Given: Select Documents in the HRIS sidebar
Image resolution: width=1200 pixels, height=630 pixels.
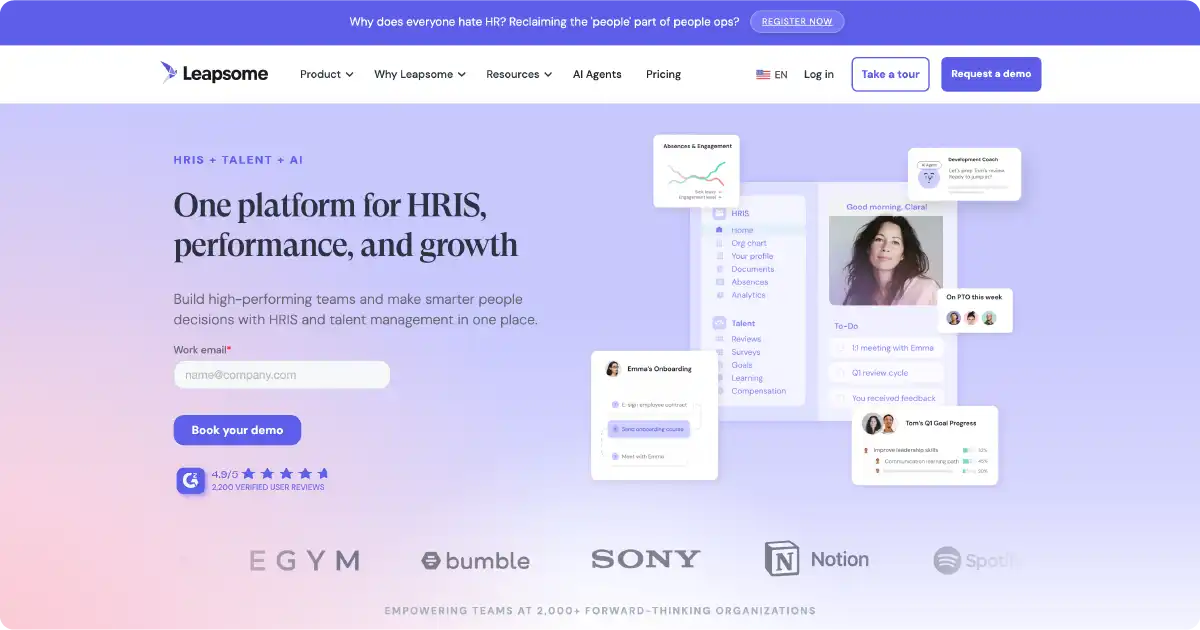Looking at the screenshot, I should click(752, 269).
